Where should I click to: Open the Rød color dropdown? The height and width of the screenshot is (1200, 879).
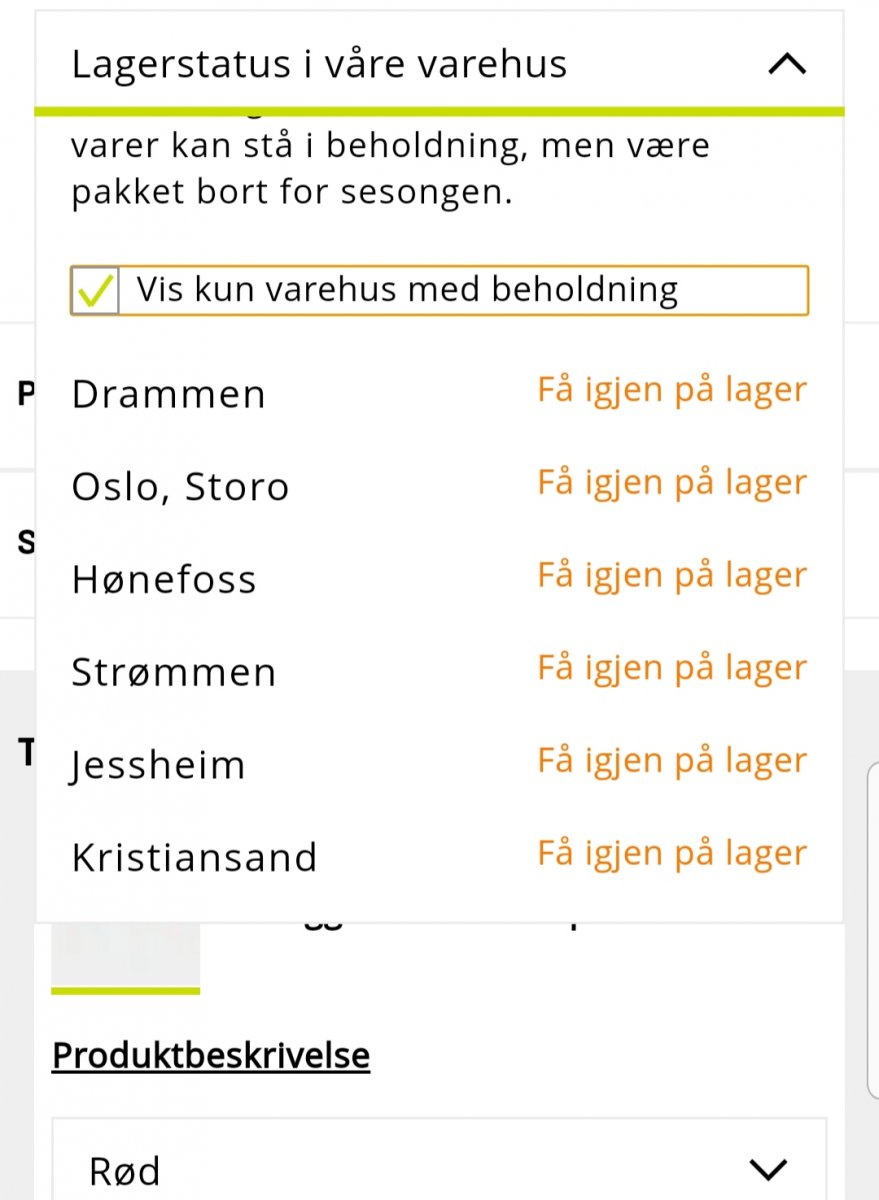438,1170
